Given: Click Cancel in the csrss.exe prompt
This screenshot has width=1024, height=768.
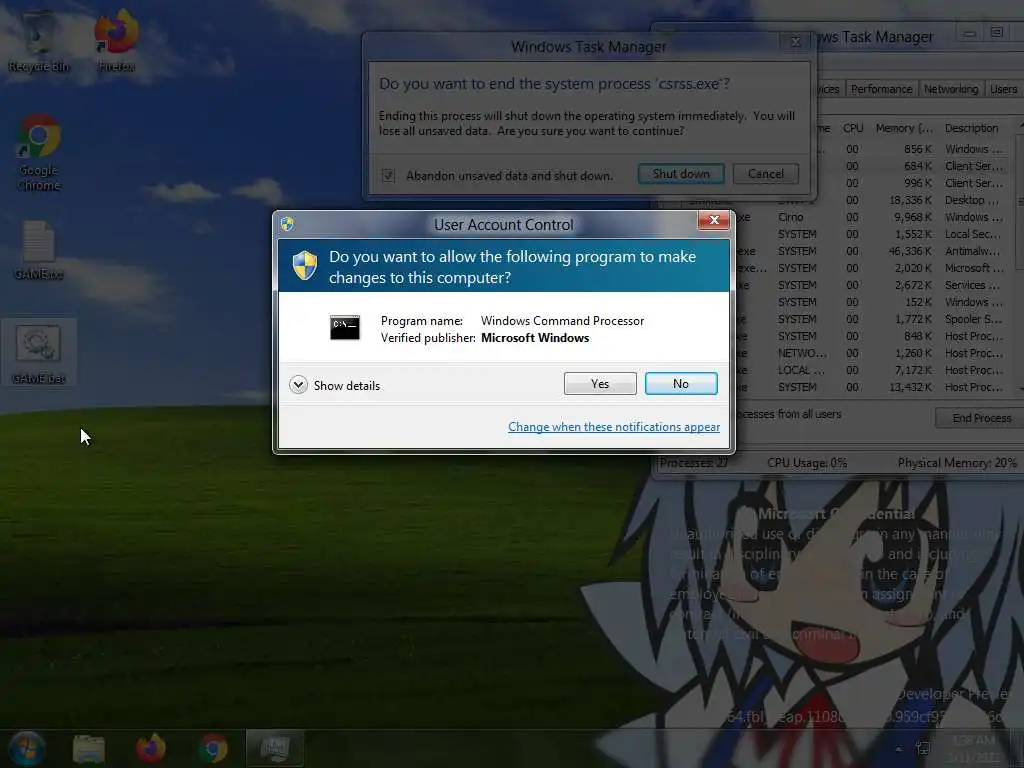Looking at the screenshot, I should coord(765,174).
